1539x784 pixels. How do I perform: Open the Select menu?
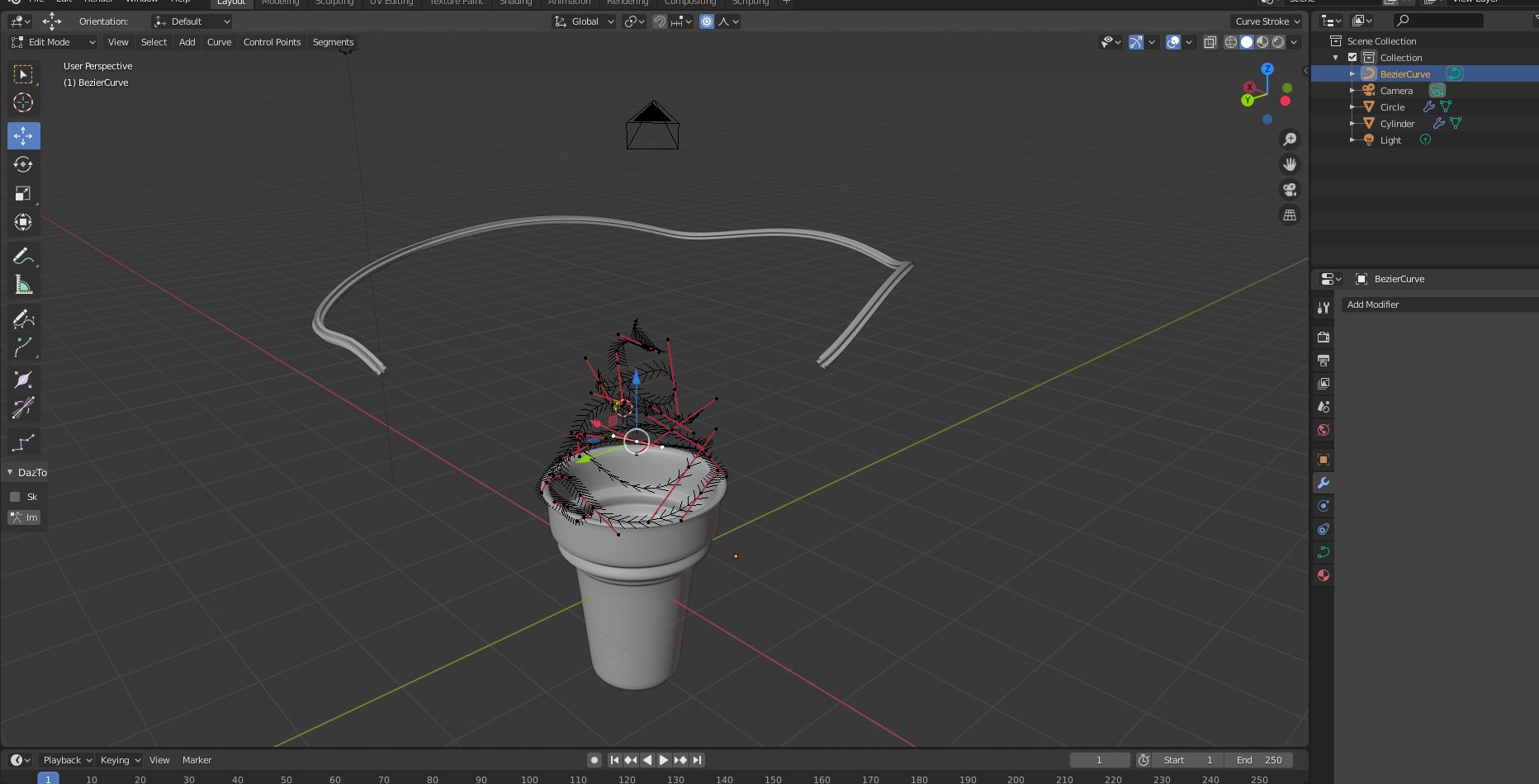154,42
